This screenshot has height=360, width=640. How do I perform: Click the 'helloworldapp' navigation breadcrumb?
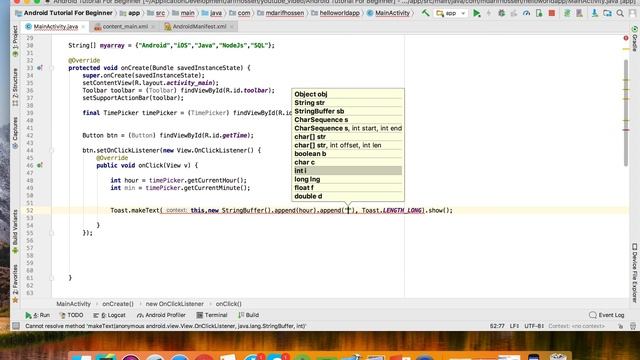click(x=336, y=13)
